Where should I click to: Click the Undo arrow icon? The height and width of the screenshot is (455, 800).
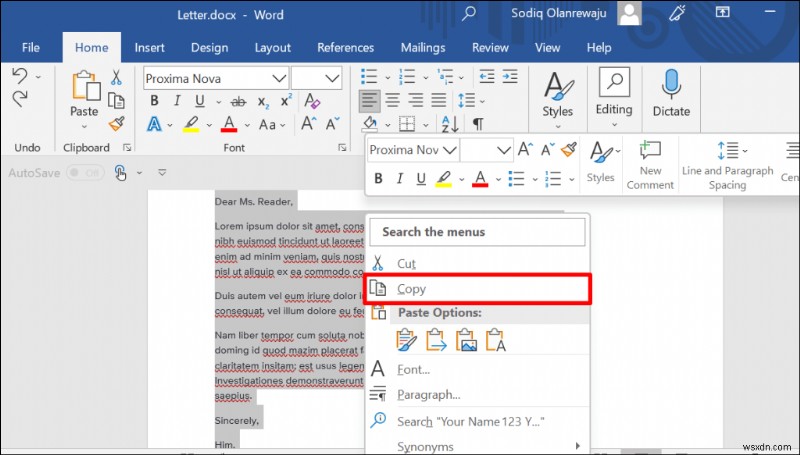coord(19,76)
